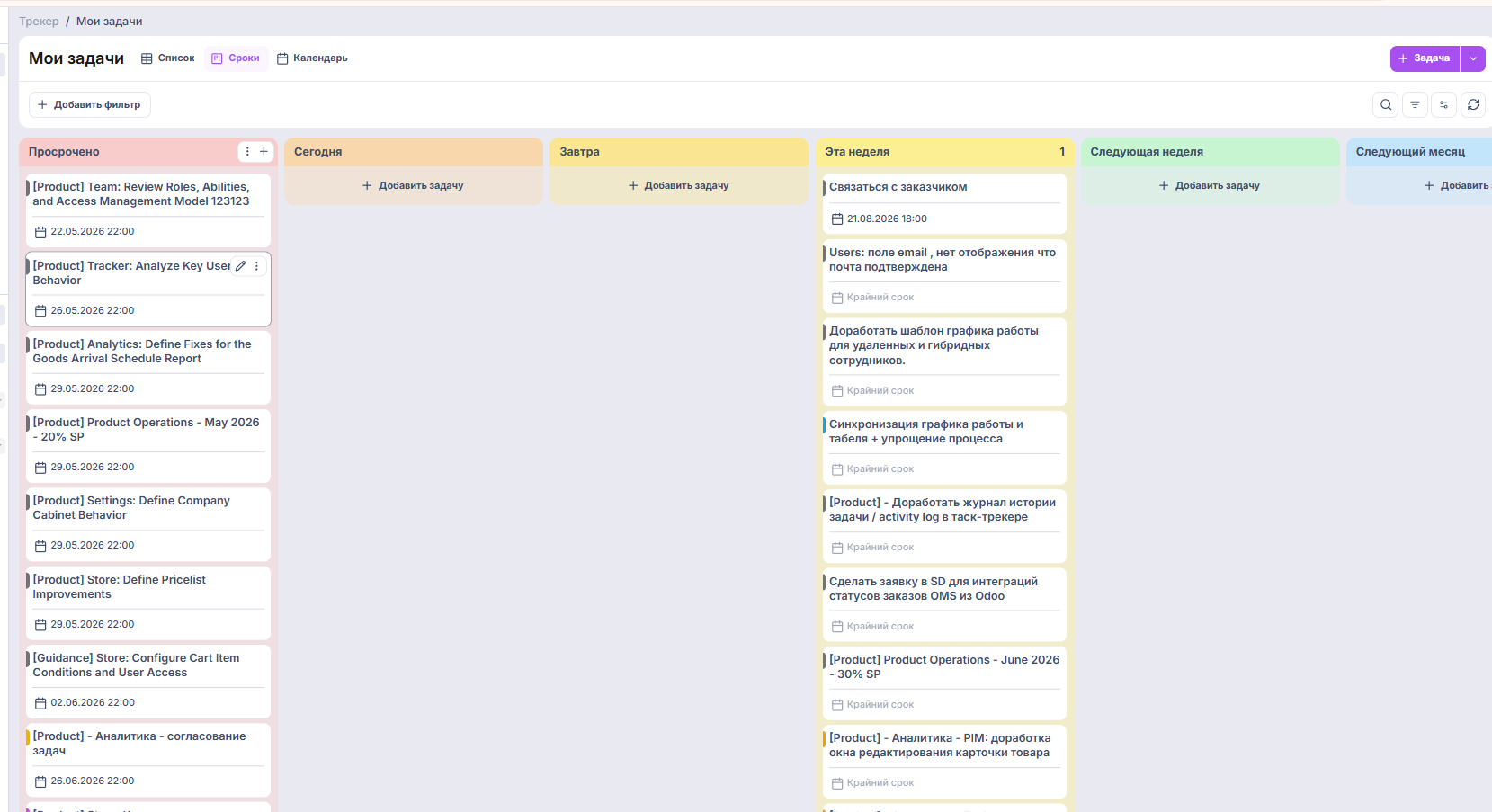Viewport: 1492px width, 812px height.
Task: Set Крайний срок on the Аналитика - PIM card
Action: click(872, 783)
